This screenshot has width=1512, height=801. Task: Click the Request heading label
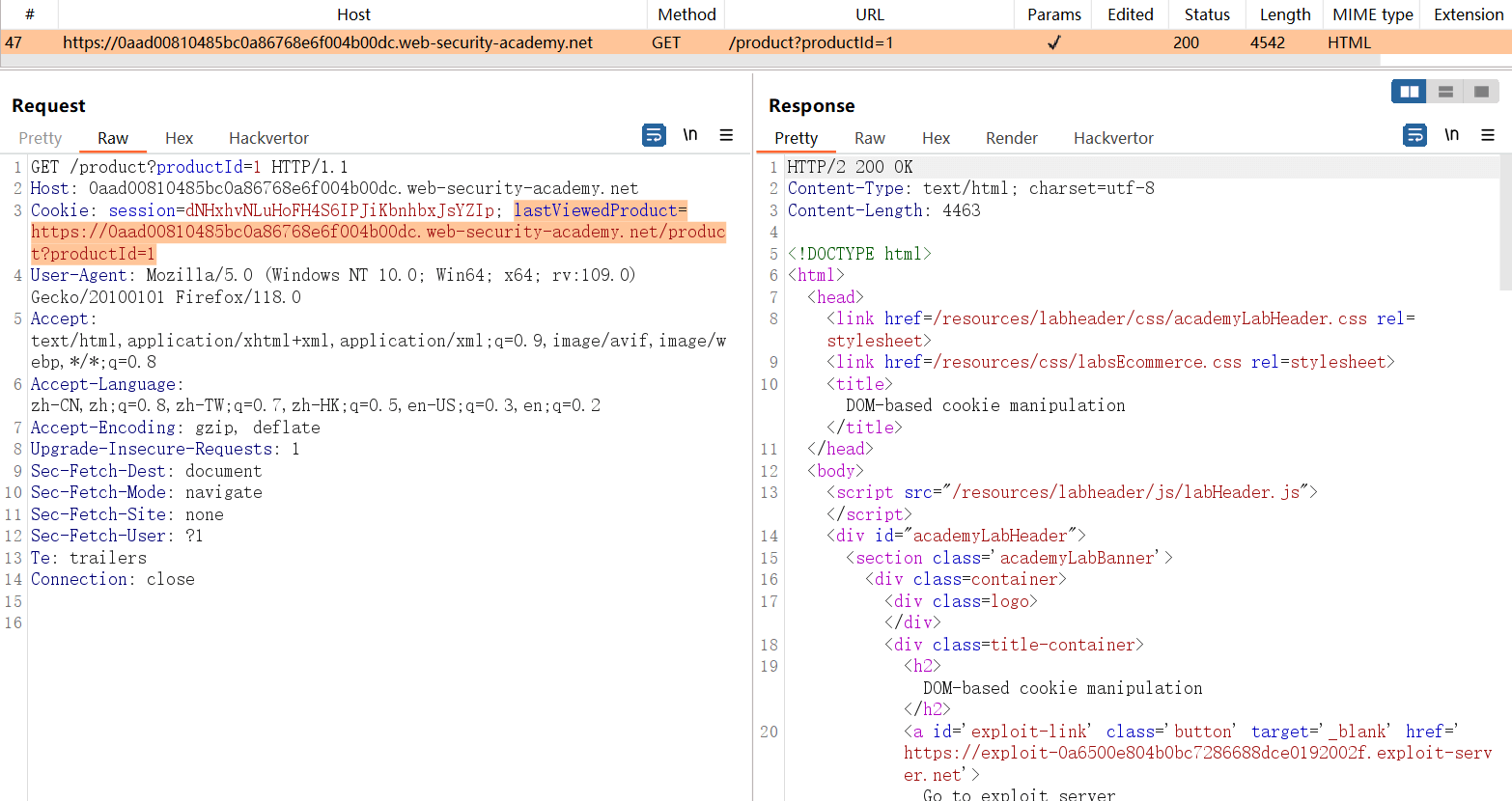click(x=48, y=105)
